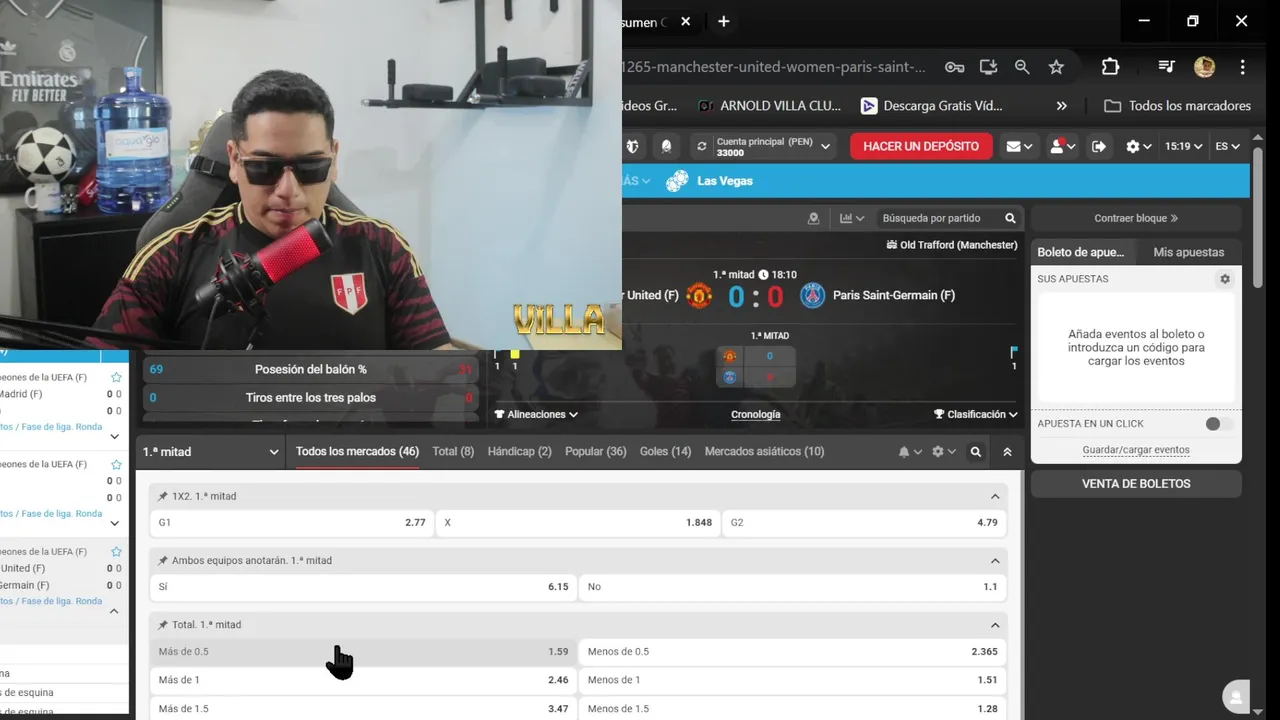
Task: Click Contraer bloque to collapse the panel
Action: point(1136,218)
